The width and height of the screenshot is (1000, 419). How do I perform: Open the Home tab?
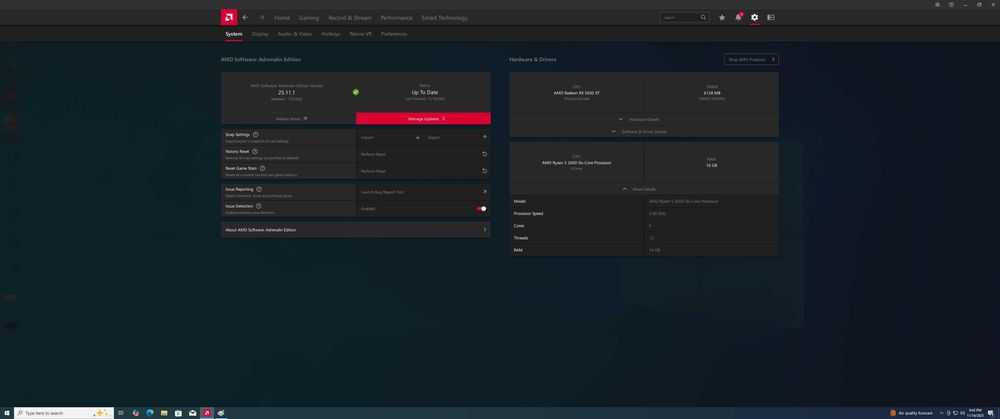[x=282, y=18]
